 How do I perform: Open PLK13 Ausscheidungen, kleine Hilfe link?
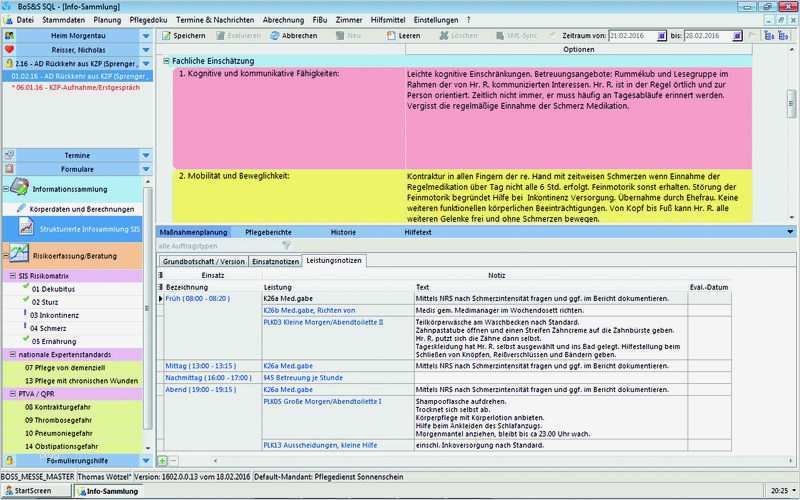tap(320, 445)
